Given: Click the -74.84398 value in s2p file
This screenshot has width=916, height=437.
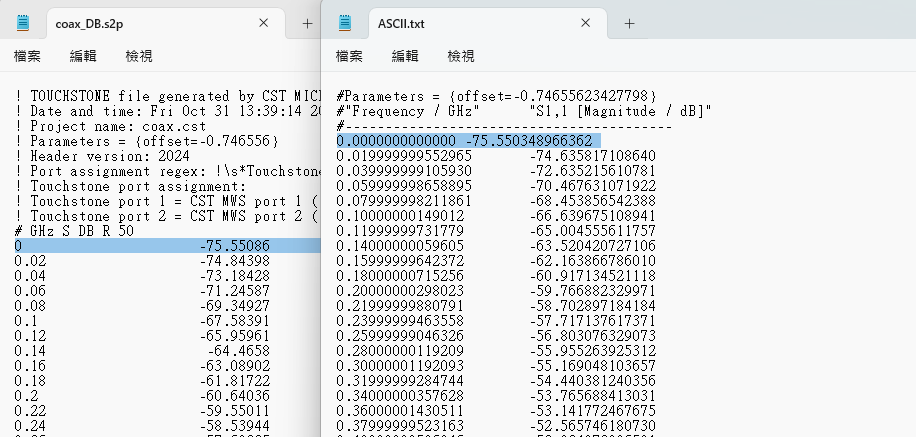Looking at the screenshot, I should coord(235,261).
